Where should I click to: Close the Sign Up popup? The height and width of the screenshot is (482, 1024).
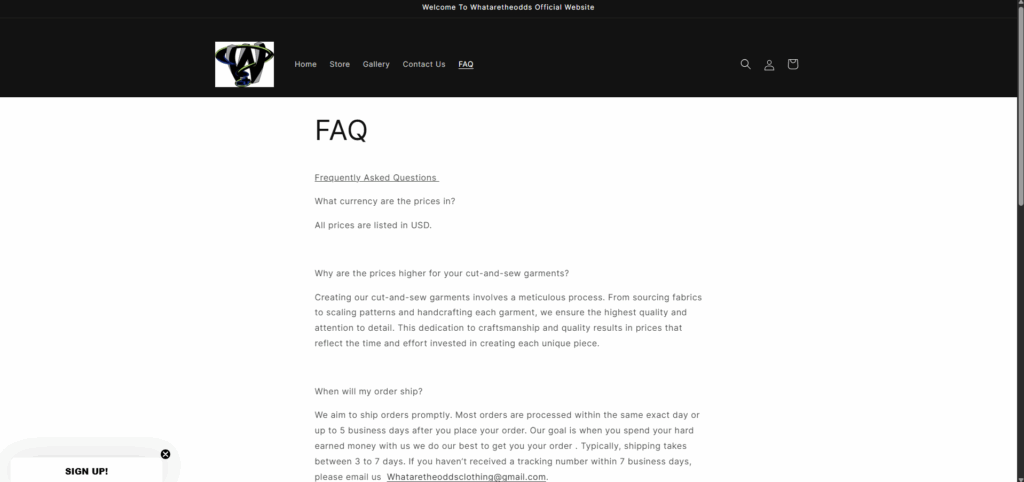pos(165,454)
